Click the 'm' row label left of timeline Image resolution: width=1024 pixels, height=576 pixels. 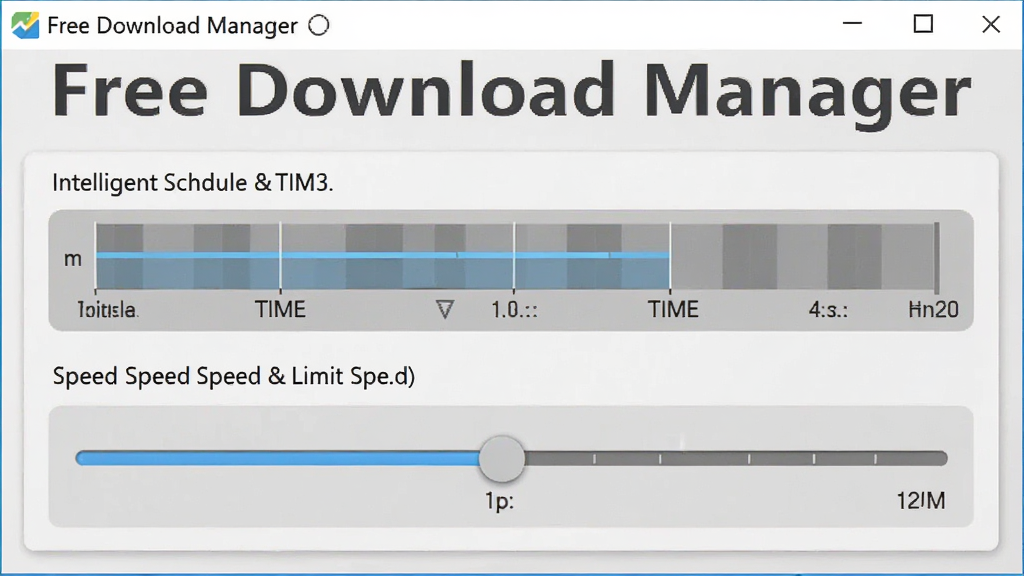(72, 259)
